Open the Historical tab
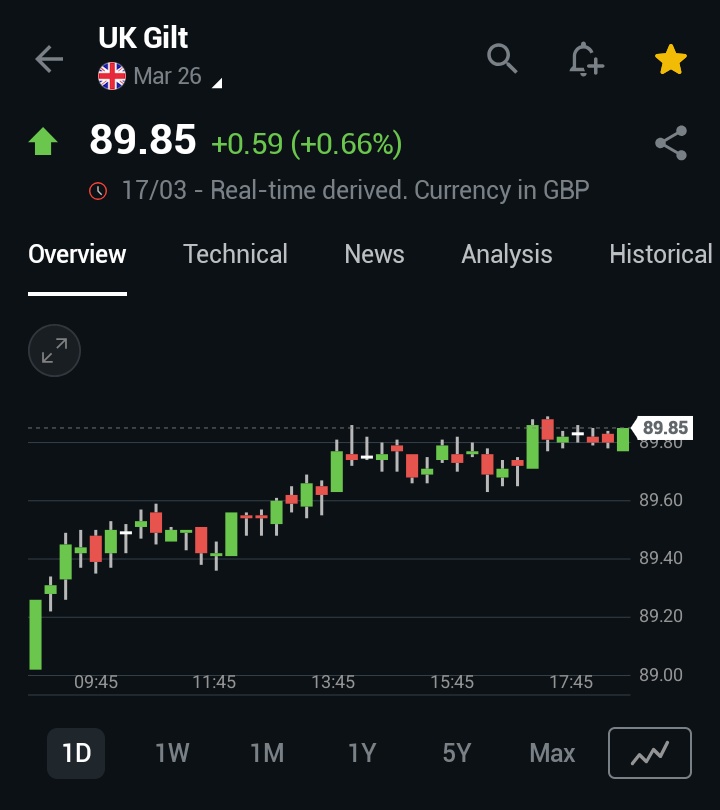720x810 pixels. pyautogui.click(x=661, y=254)
